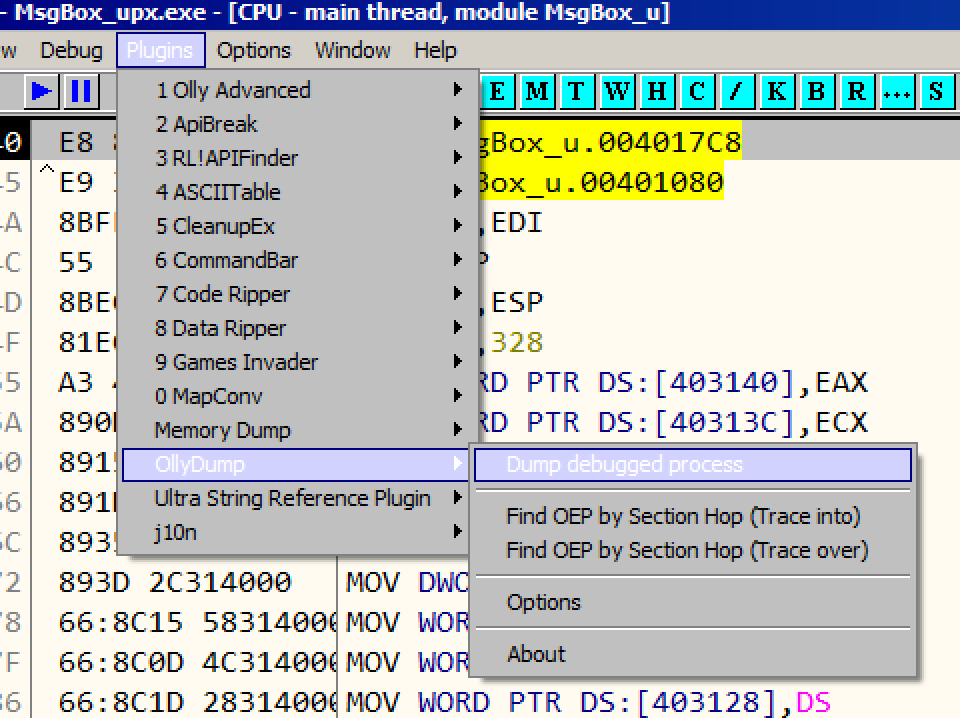The image size is (960, 718).
Task: Click the Pause execution button
Action: pos(81,91)
